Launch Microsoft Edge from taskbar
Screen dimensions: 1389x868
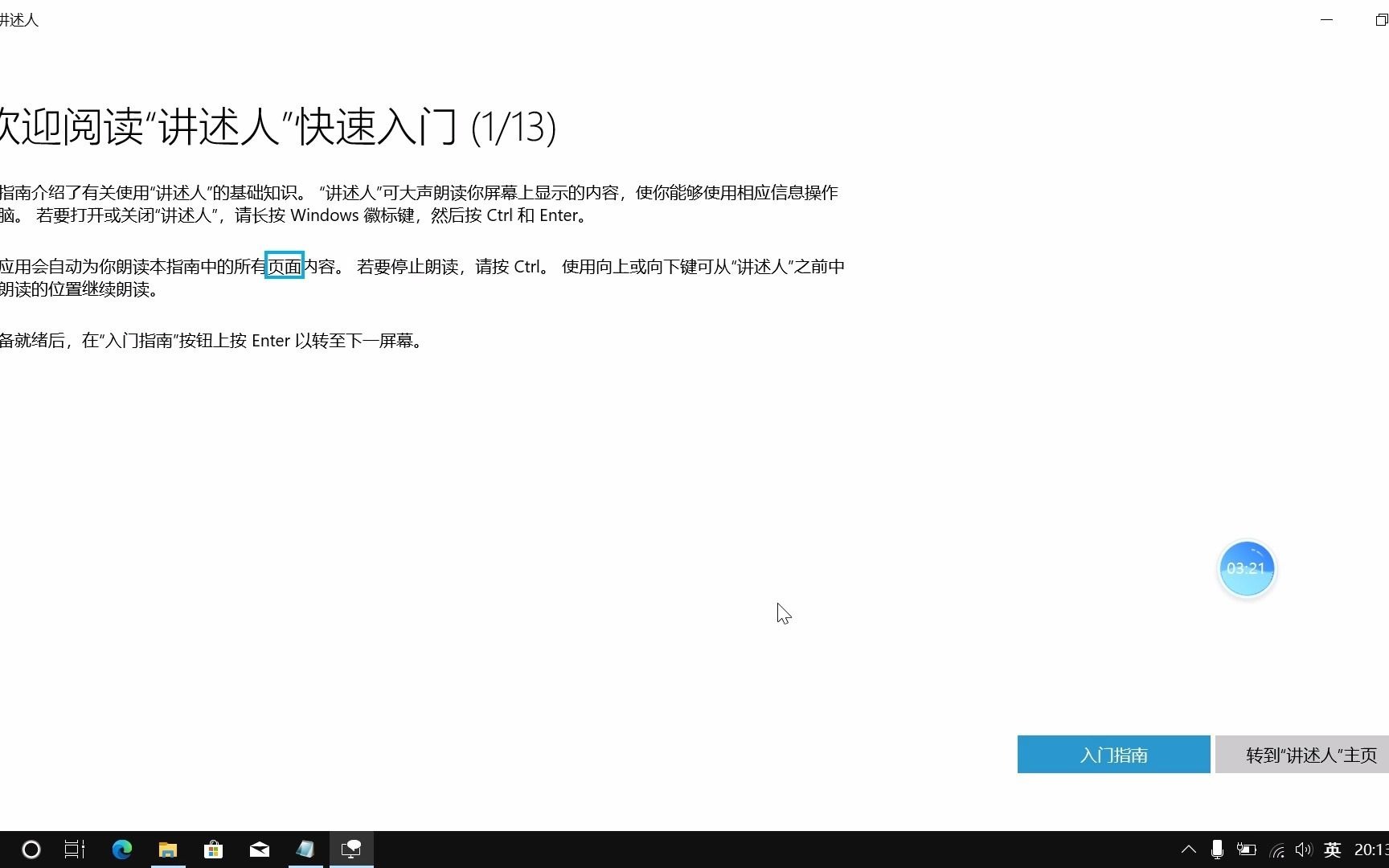122,850
